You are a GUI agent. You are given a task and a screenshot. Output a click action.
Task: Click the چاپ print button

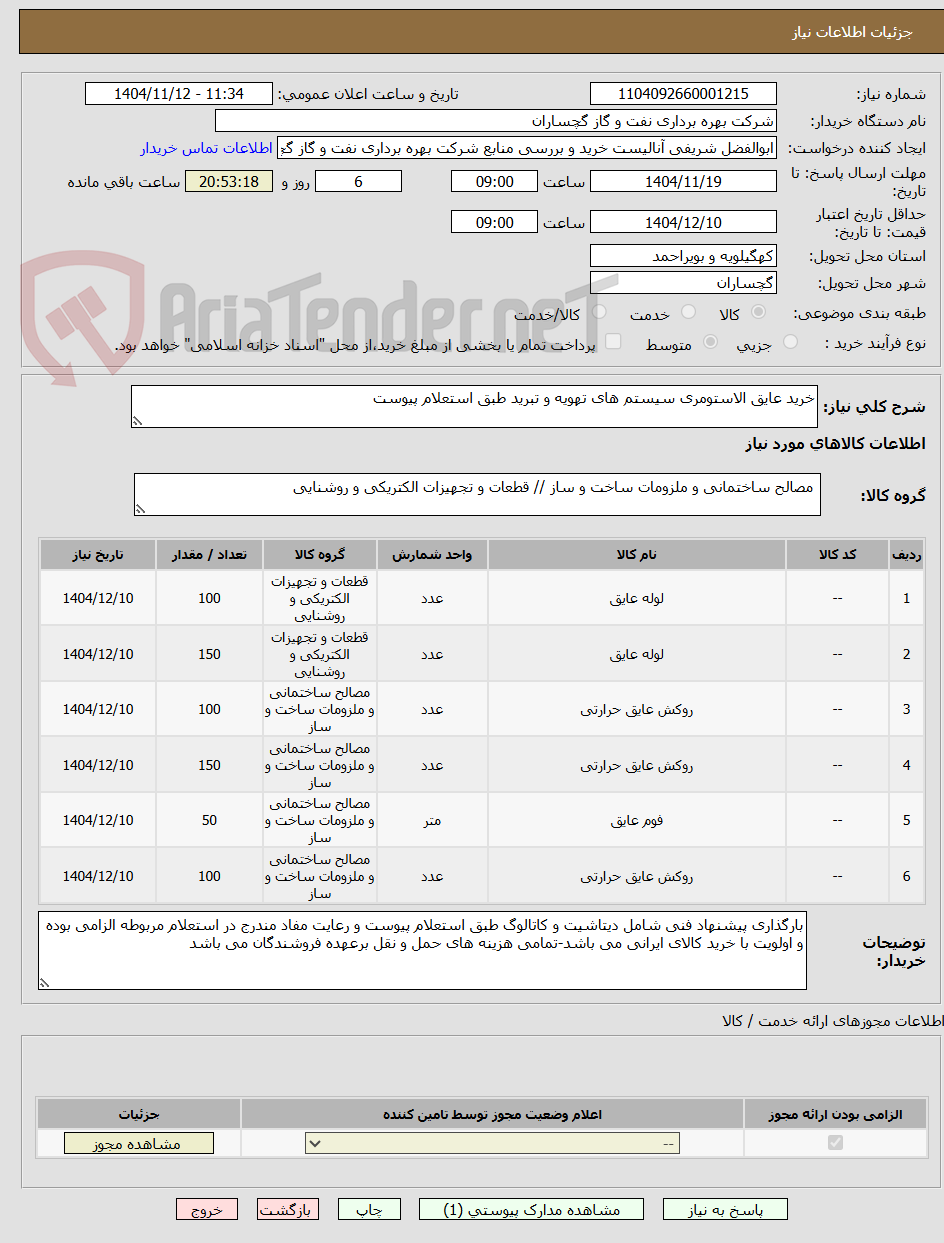point(369,1210)
